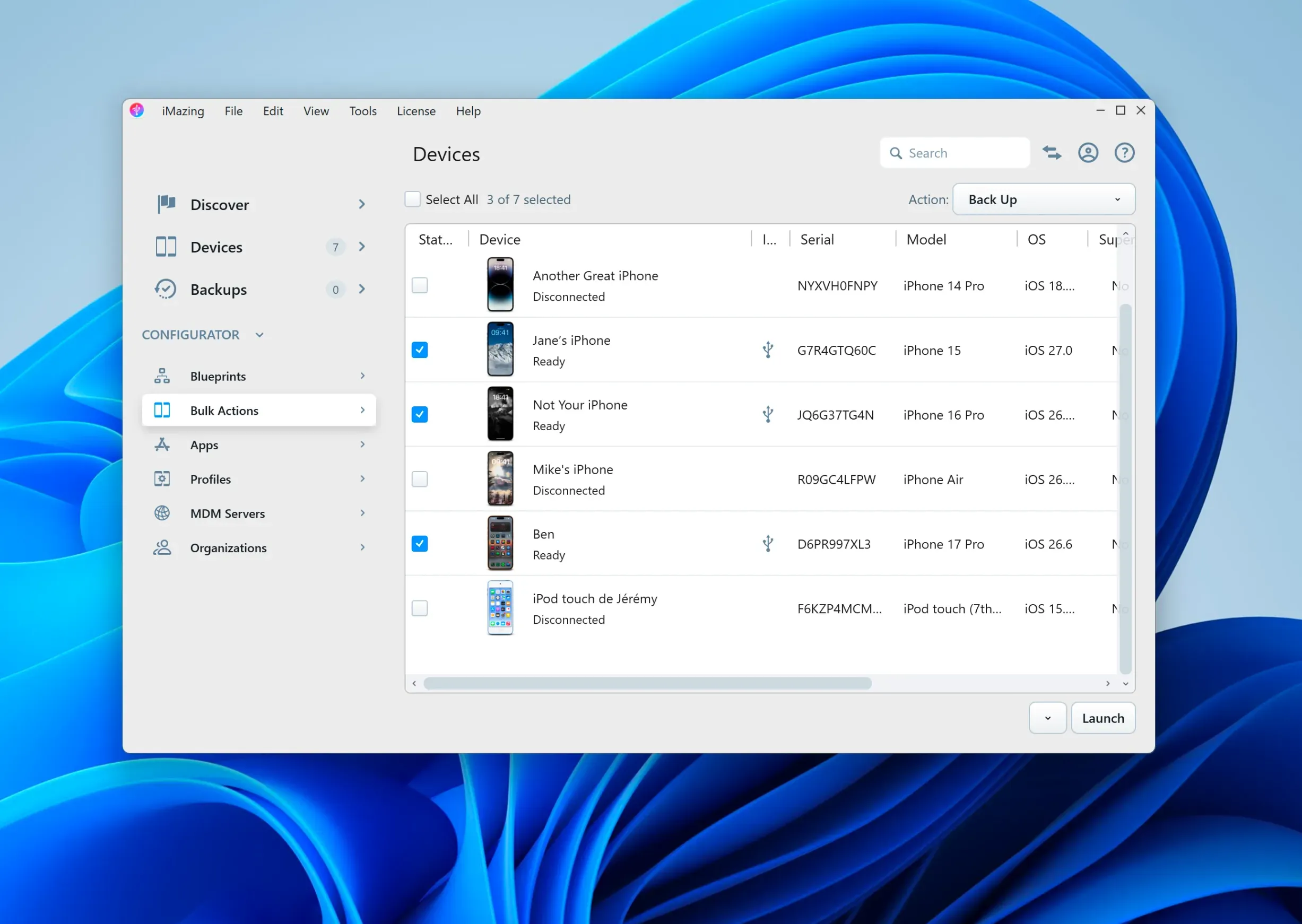
Task: Open the Action Back Up dropdown
Action: click(x=1044, y=199)
